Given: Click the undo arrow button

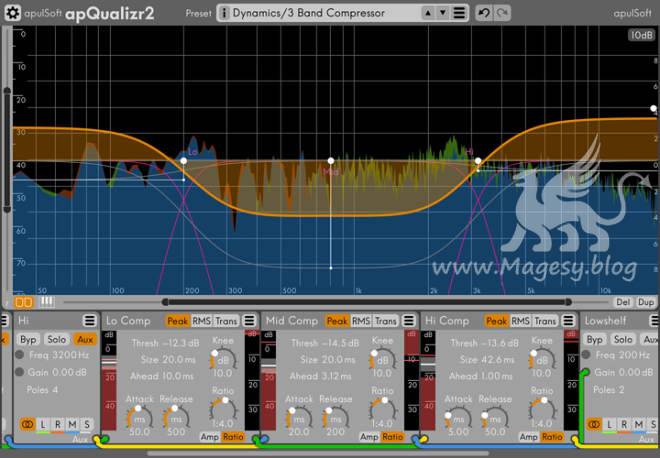Looking at the screenshot, I should pos(484,13).
